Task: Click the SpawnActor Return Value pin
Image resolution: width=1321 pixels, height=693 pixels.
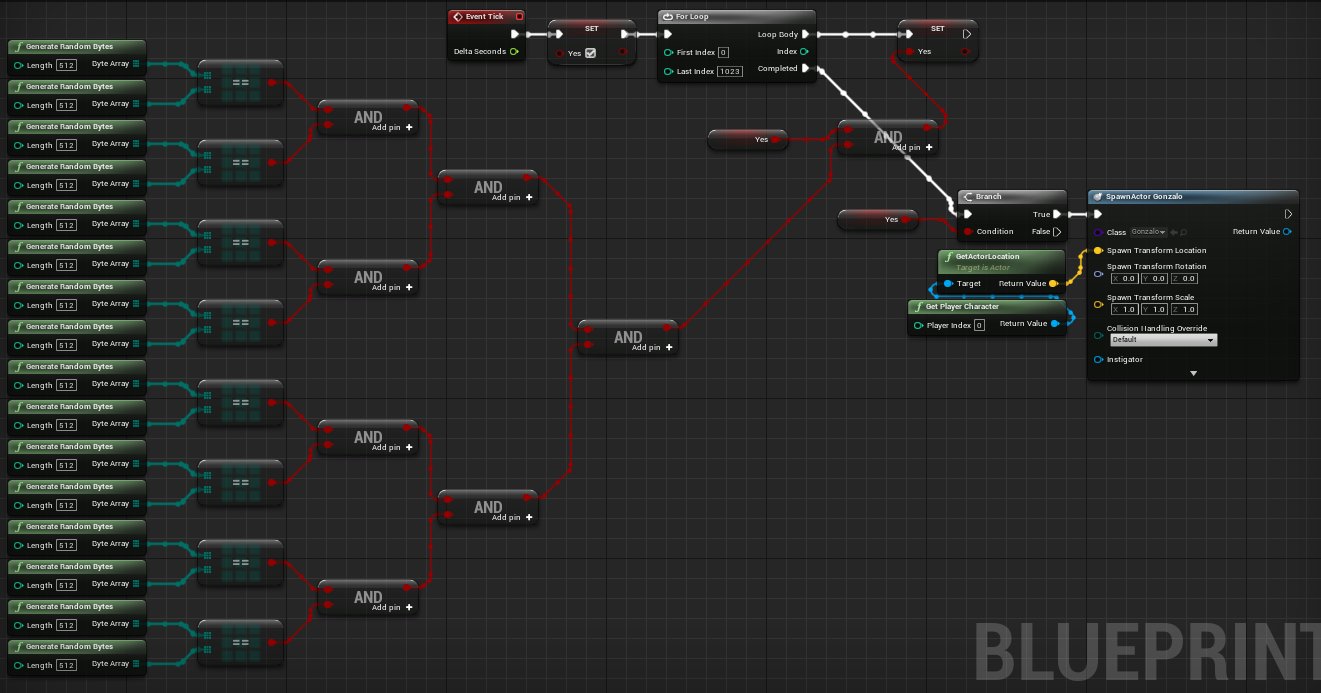Action: coord(1288,232)
